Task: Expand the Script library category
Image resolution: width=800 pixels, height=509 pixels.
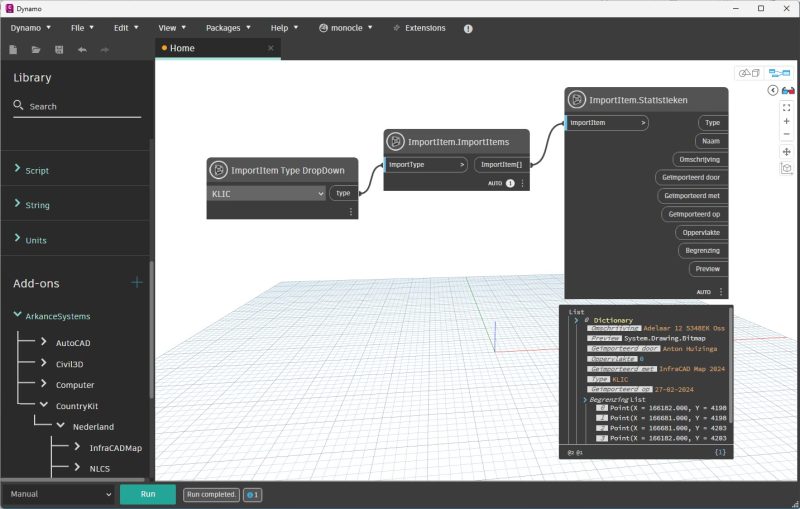Action: [x=17, y=168]
